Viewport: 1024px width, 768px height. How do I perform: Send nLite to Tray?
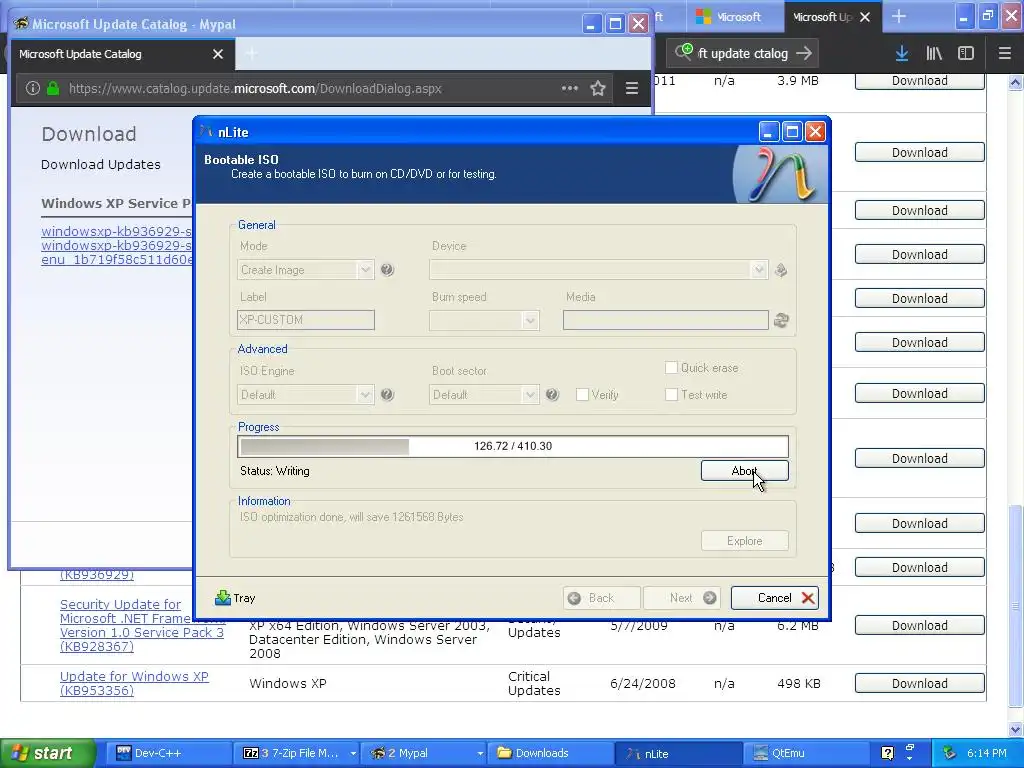tap(235, 598)
